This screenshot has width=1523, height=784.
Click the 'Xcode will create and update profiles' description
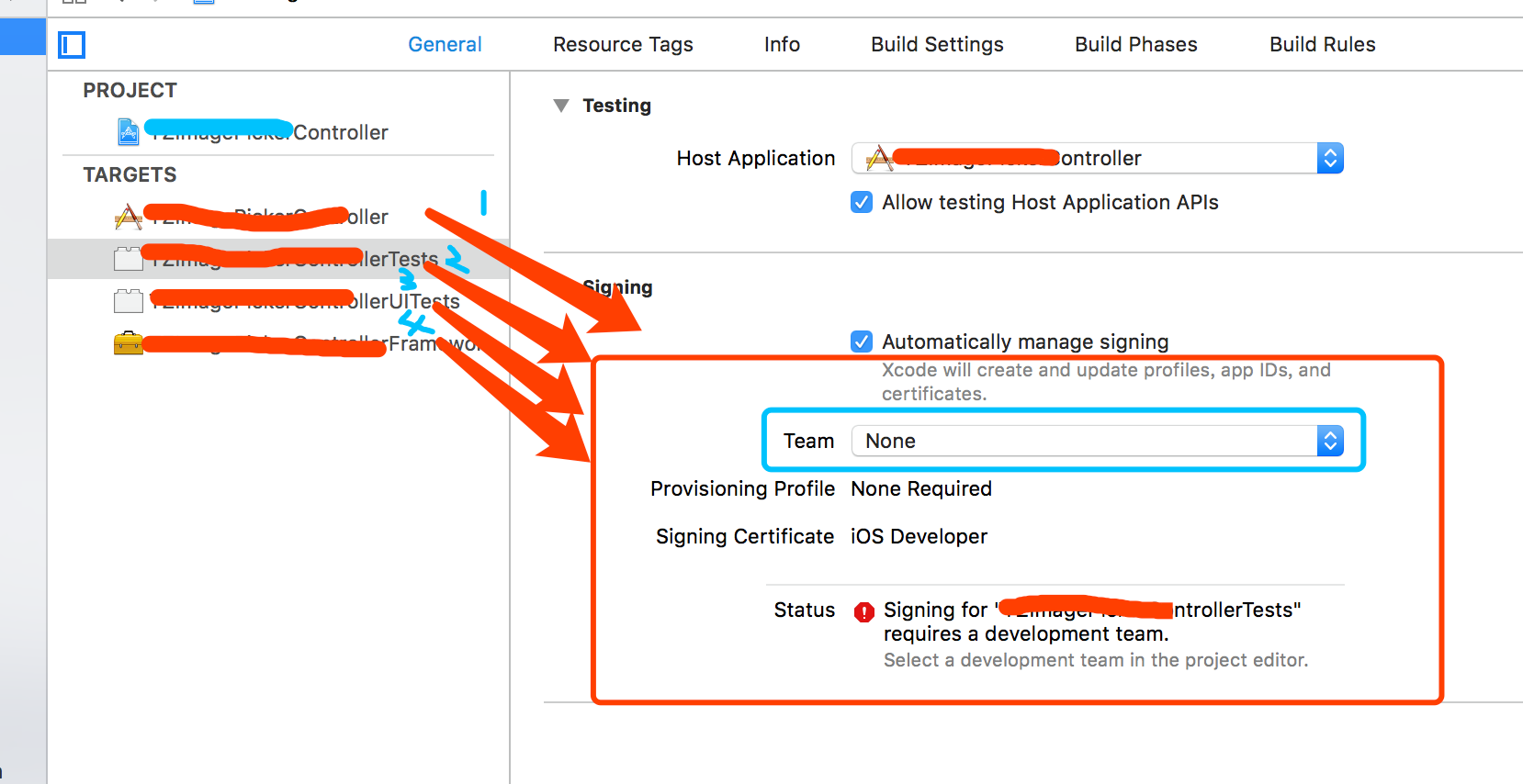click(1106, 382)
